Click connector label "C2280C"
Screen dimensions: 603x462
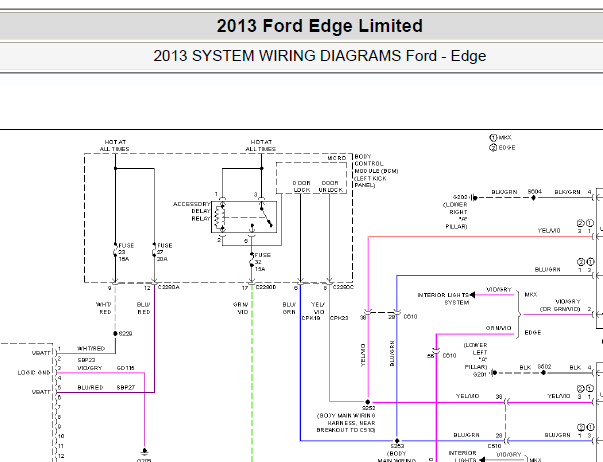[343, 287]
